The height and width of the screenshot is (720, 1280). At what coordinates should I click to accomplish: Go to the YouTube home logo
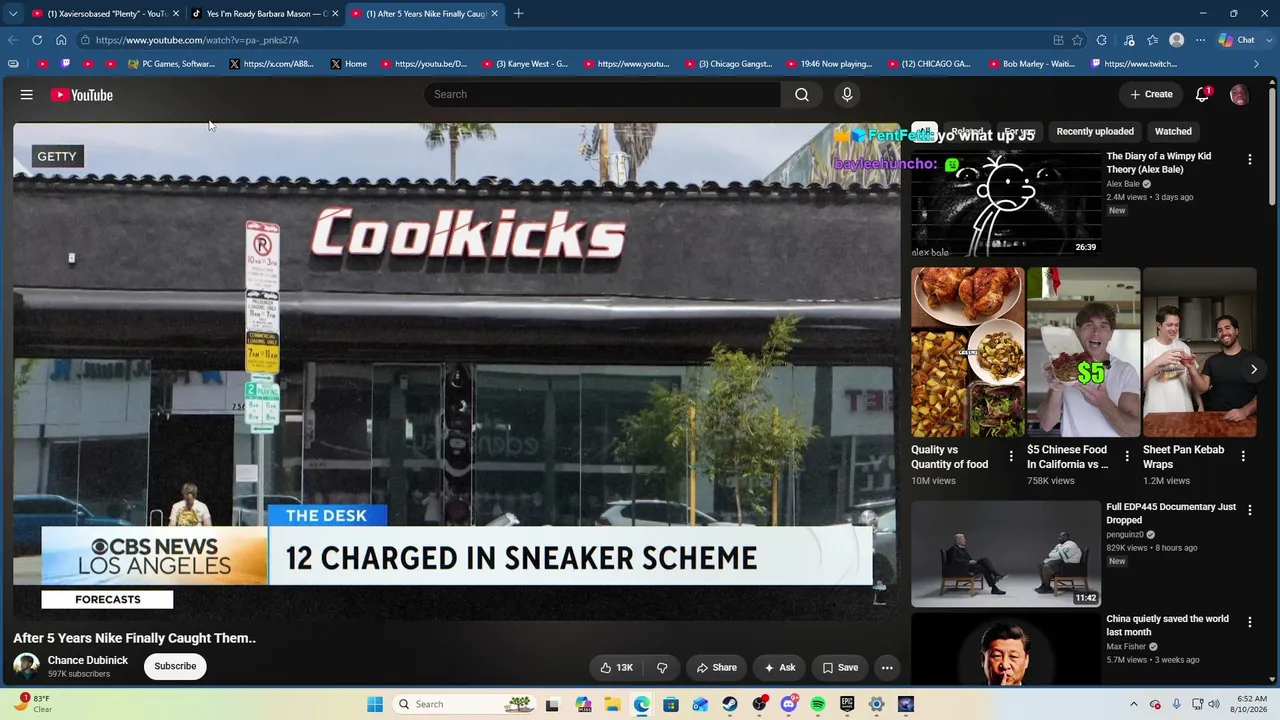(81, 95)
